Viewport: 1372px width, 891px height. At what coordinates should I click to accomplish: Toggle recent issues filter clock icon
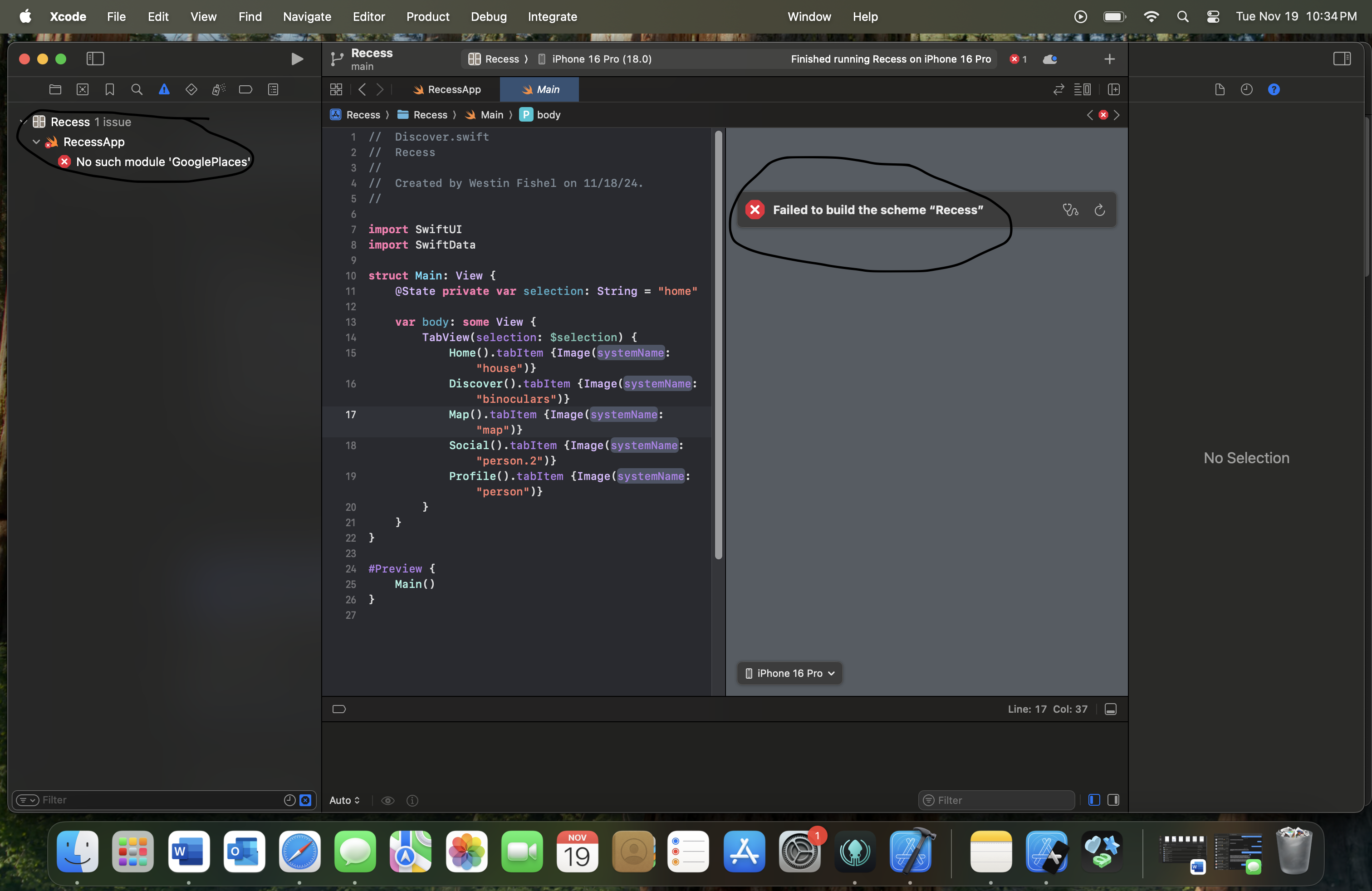[289, 800]
